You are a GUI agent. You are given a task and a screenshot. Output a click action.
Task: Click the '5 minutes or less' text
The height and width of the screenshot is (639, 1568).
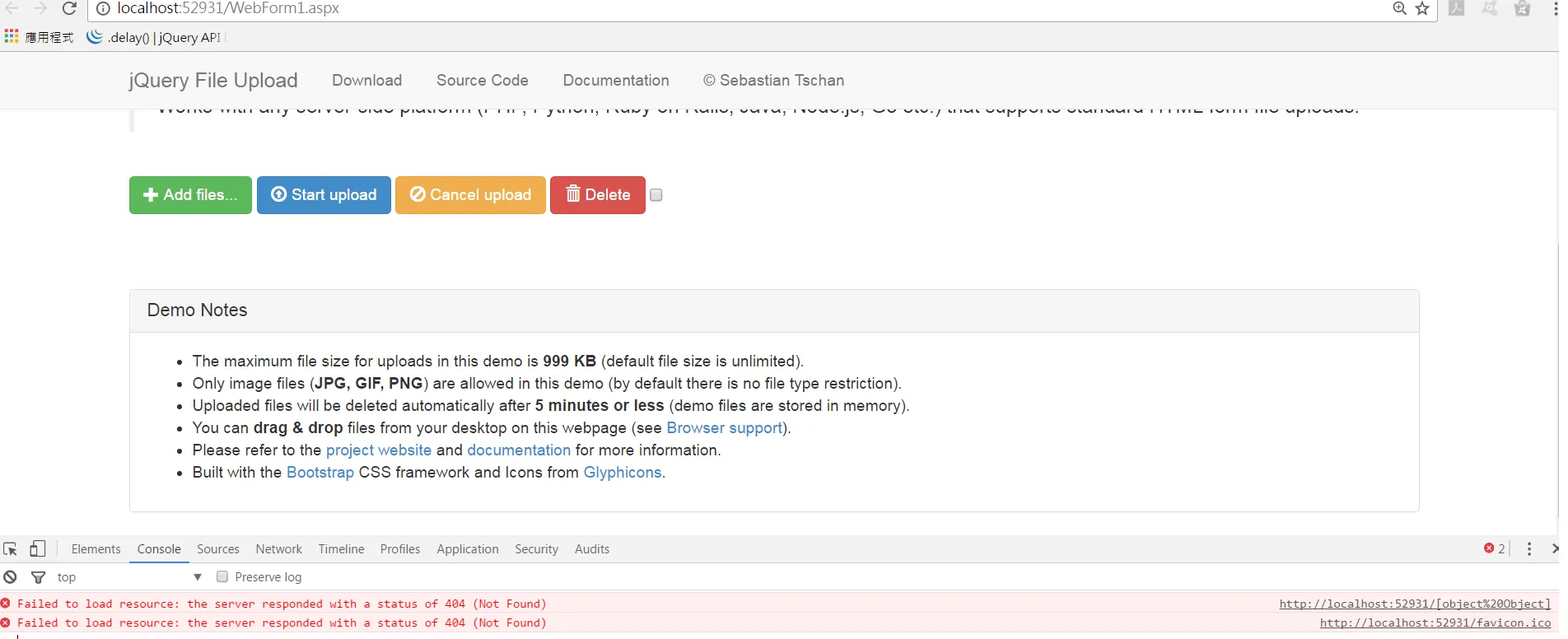600,406
